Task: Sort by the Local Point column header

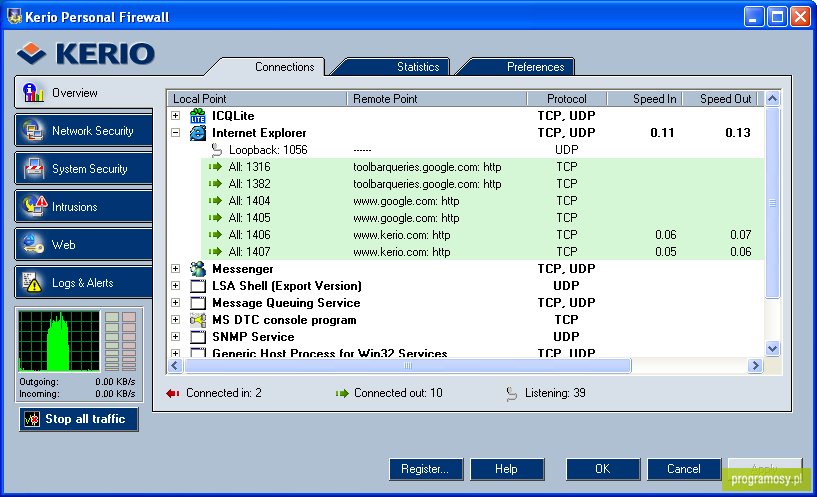Action: point(257,99)
